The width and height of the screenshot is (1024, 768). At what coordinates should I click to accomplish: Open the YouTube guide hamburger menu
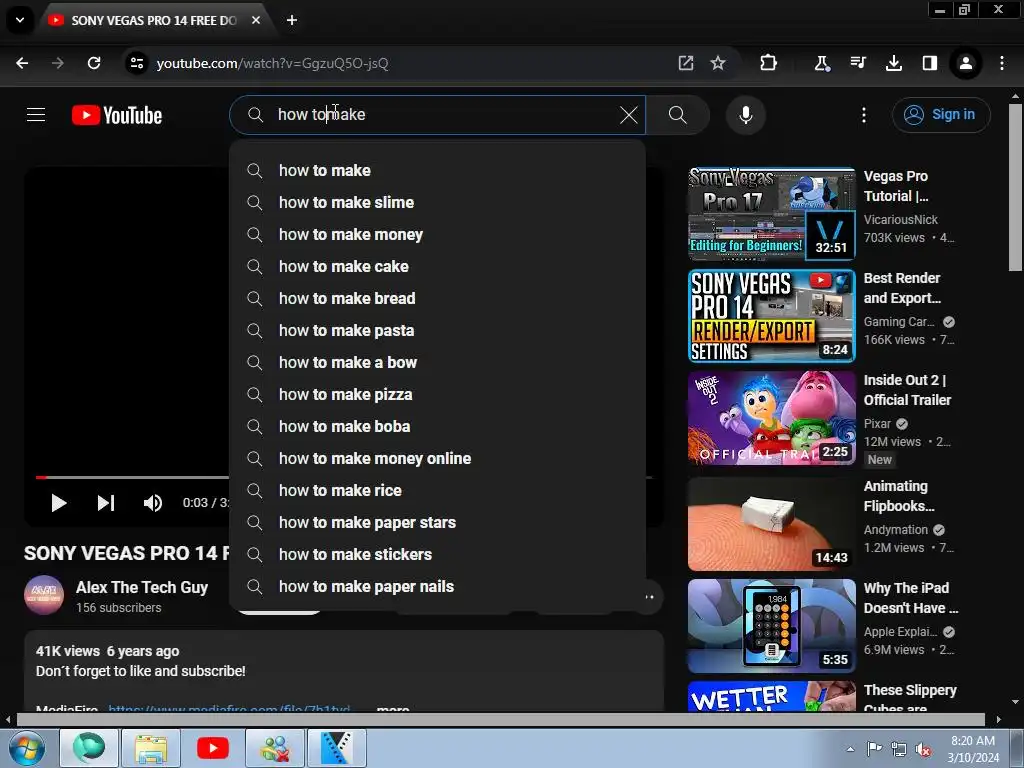36,115
